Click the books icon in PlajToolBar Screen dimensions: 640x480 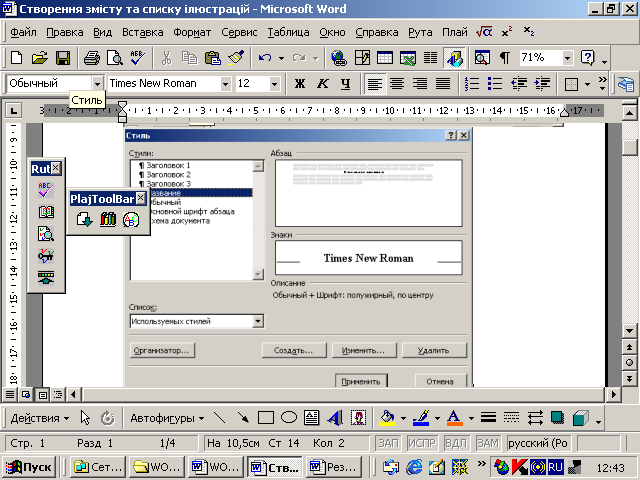coord(108,219)
